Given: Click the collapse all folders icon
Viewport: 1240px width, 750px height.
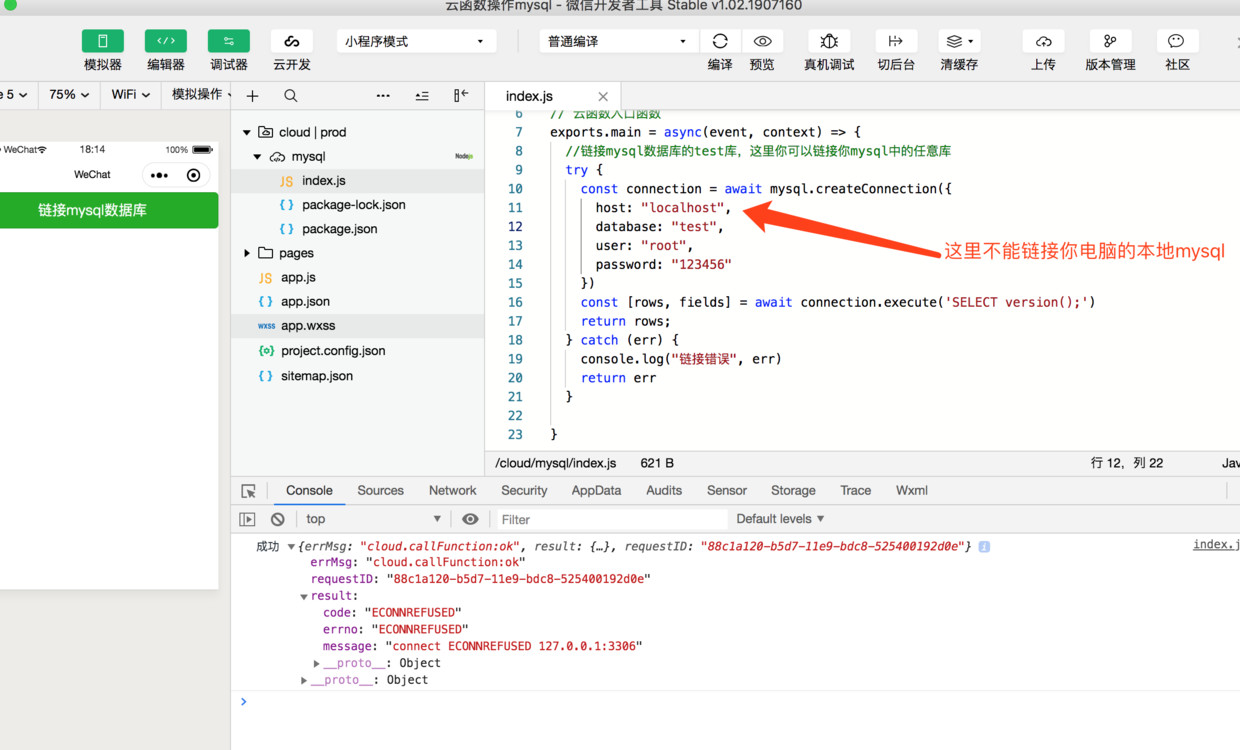Looking at the screenshot, I should click(x=422, y=96).
